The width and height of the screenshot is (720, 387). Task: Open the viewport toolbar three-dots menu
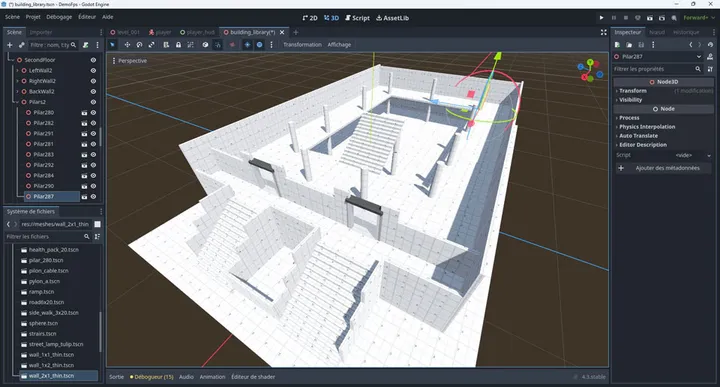[271, 45]
